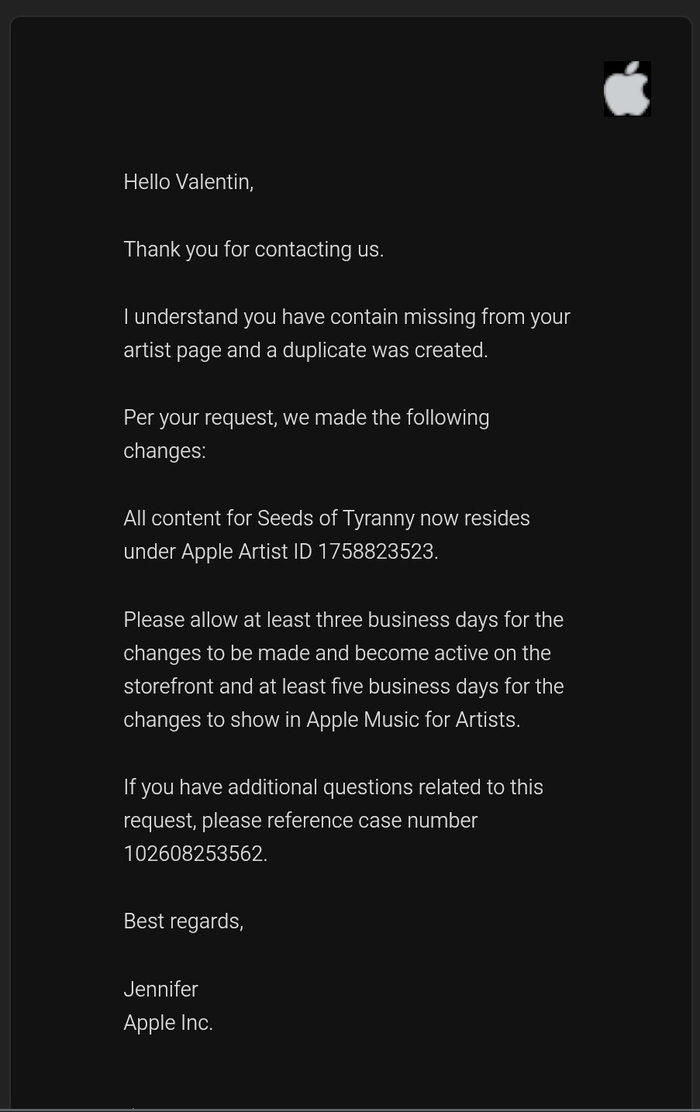
Task: Click the "Per your request" sentence
Action: click(306, 418)
